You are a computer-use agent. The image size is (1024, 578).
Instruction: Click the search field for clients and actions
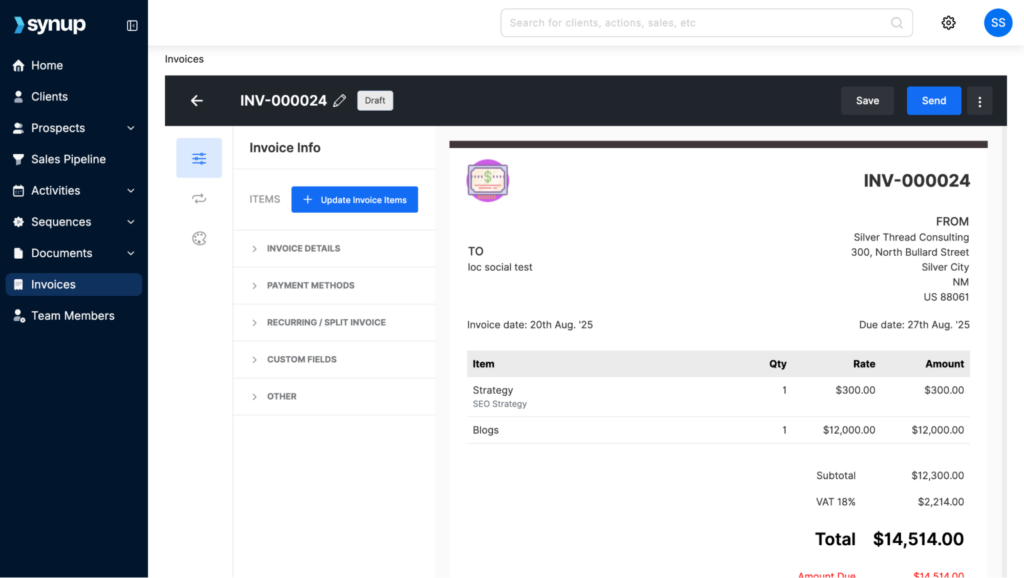tap(706, 22)
